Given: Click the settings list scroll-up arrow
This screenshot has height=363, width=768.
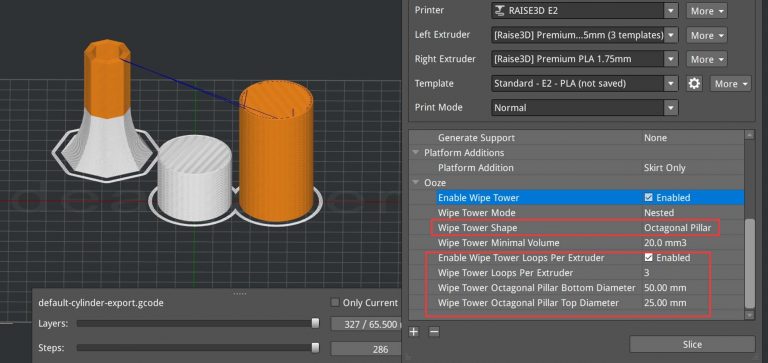Looking at the screenshot, I should [749, 135].
